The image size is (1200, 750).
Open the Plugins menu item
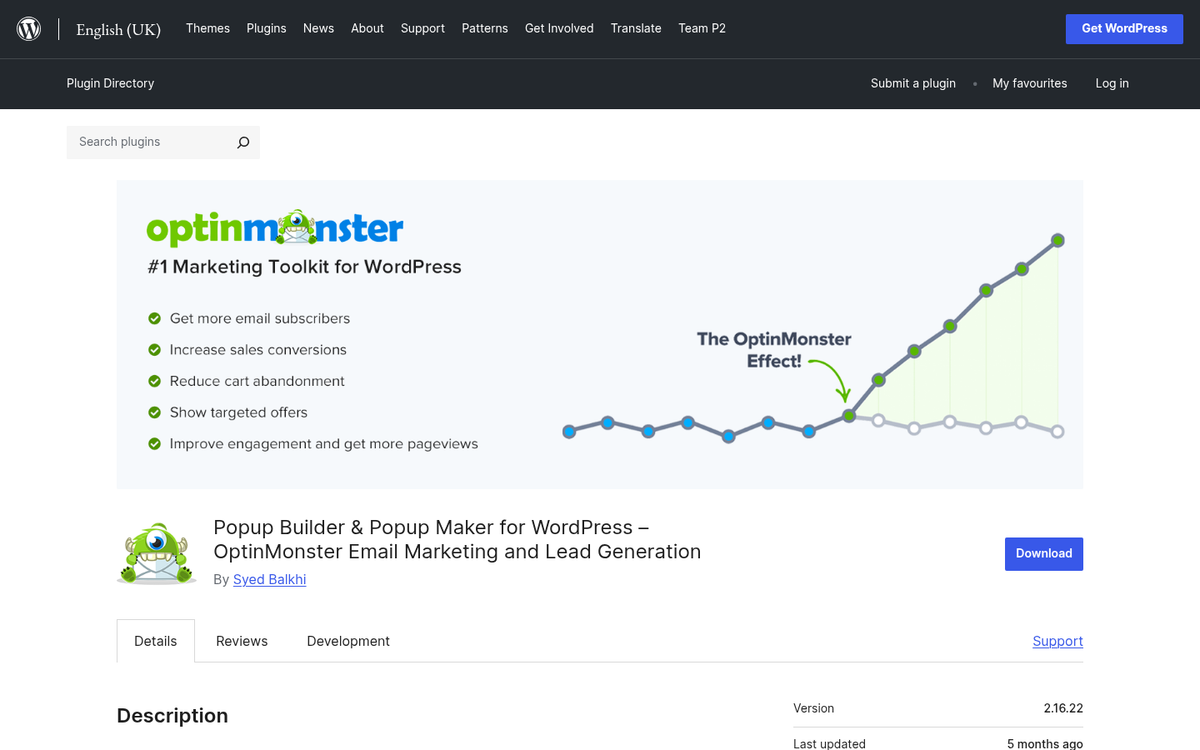pyautogui.click(x=266, y=28)
